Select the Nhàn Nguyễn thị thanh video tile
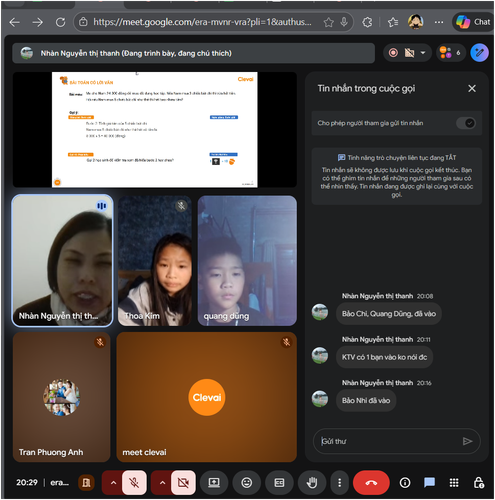This screenshot has height=500, width=495. (x=62, y=260)
